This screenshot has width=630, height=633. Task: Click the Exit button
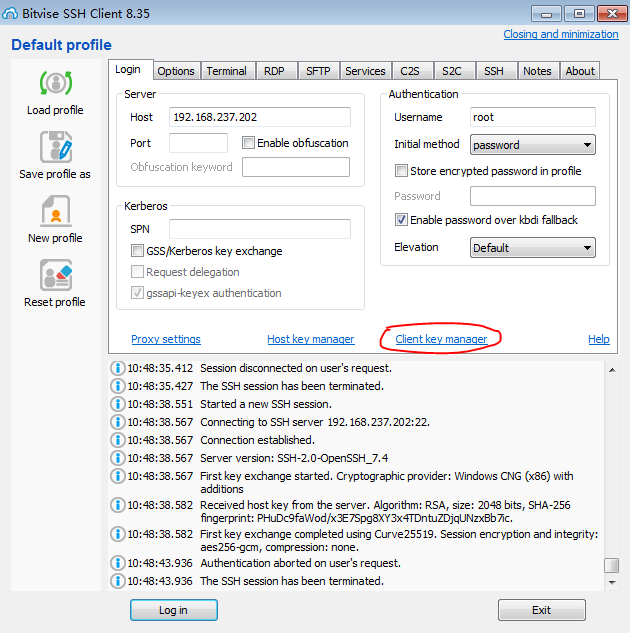point(542,610)
